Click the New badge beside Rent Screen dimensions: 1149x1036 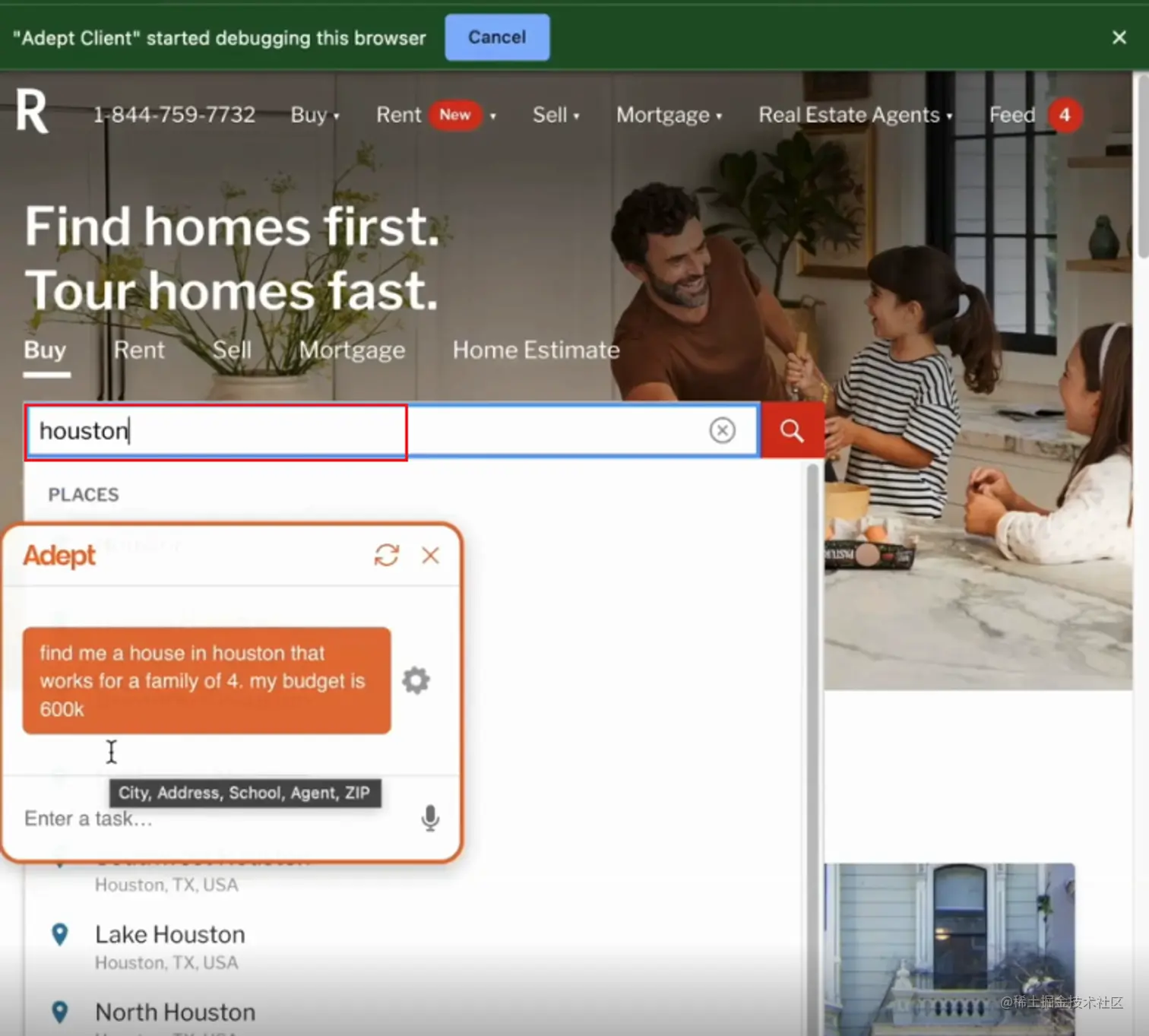(455, 115)
